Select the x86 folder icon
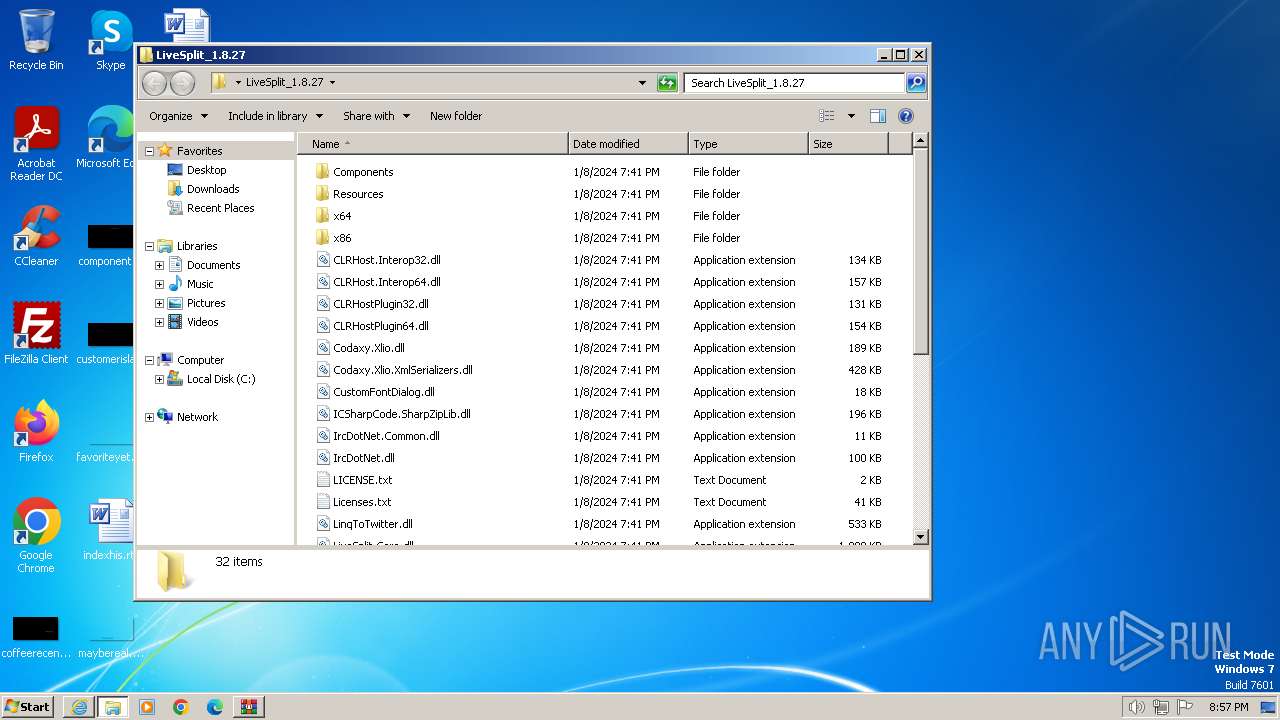1280x720 pixels. pyautogui.click(x=322, y=238)
